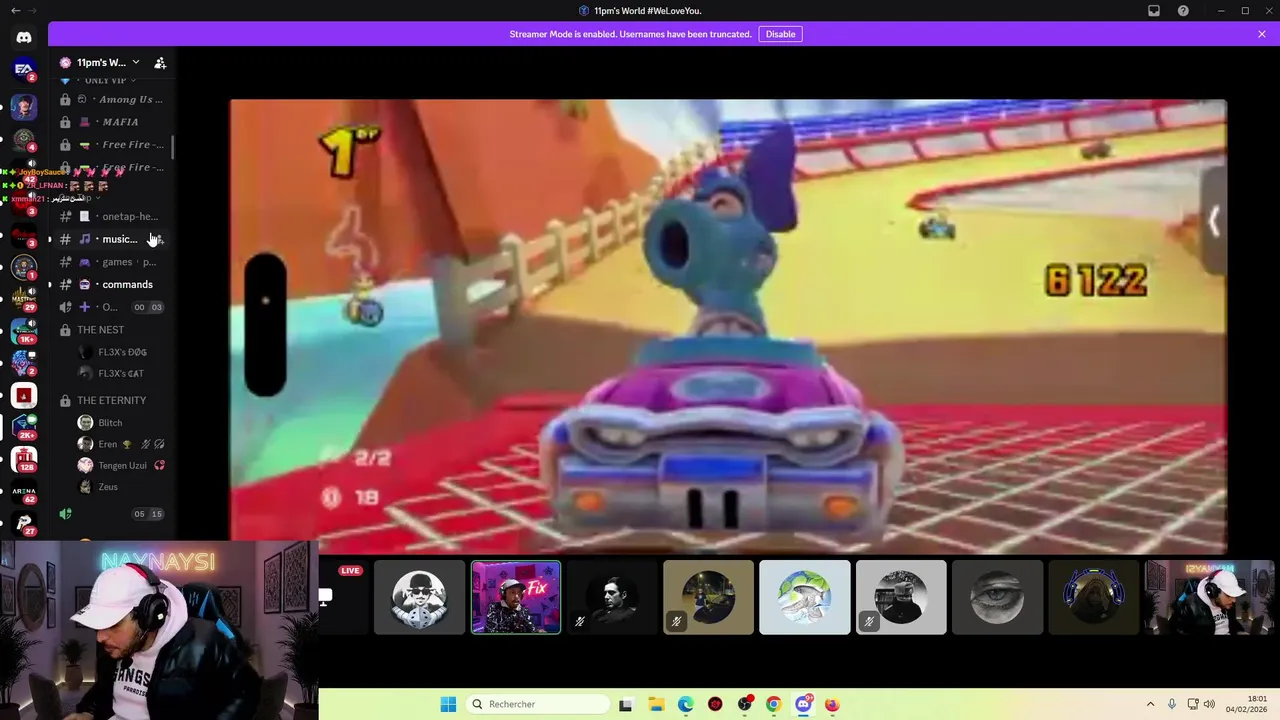Open the MAFIA locked channel
The height and width of the screenshot is (720, 1280).
tap(112, 122)
